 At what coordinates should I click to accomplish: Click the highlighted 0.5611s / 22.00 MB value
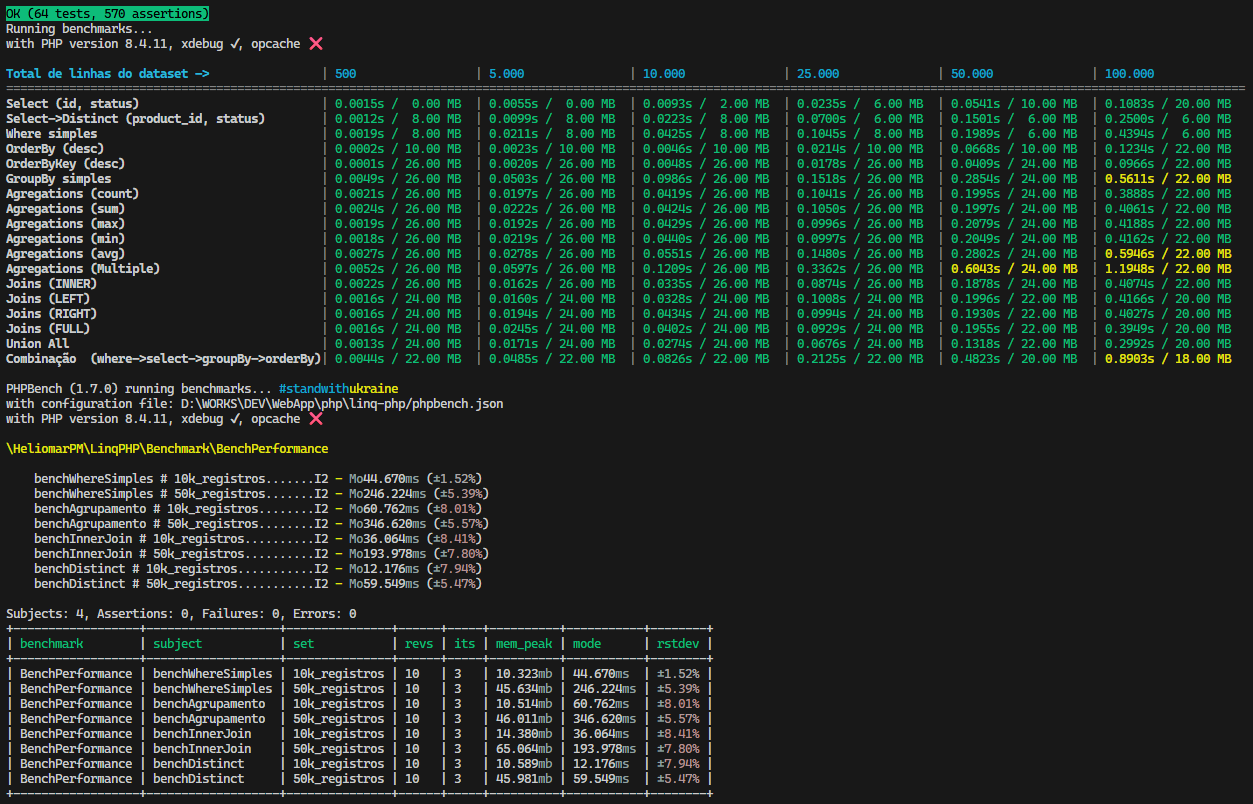(x=1168, y=179)
